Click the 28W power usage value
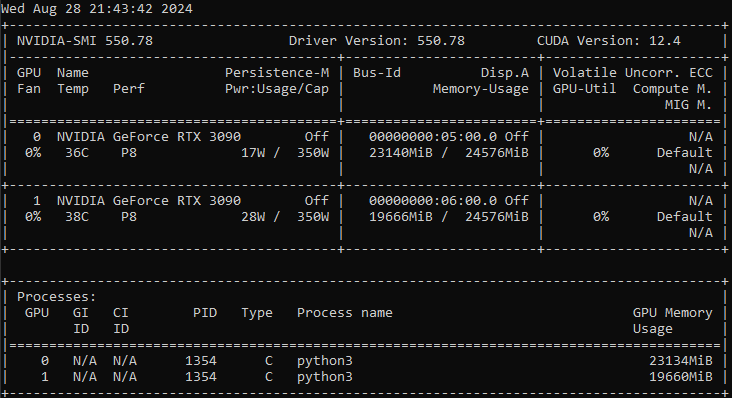 (253, 217)
